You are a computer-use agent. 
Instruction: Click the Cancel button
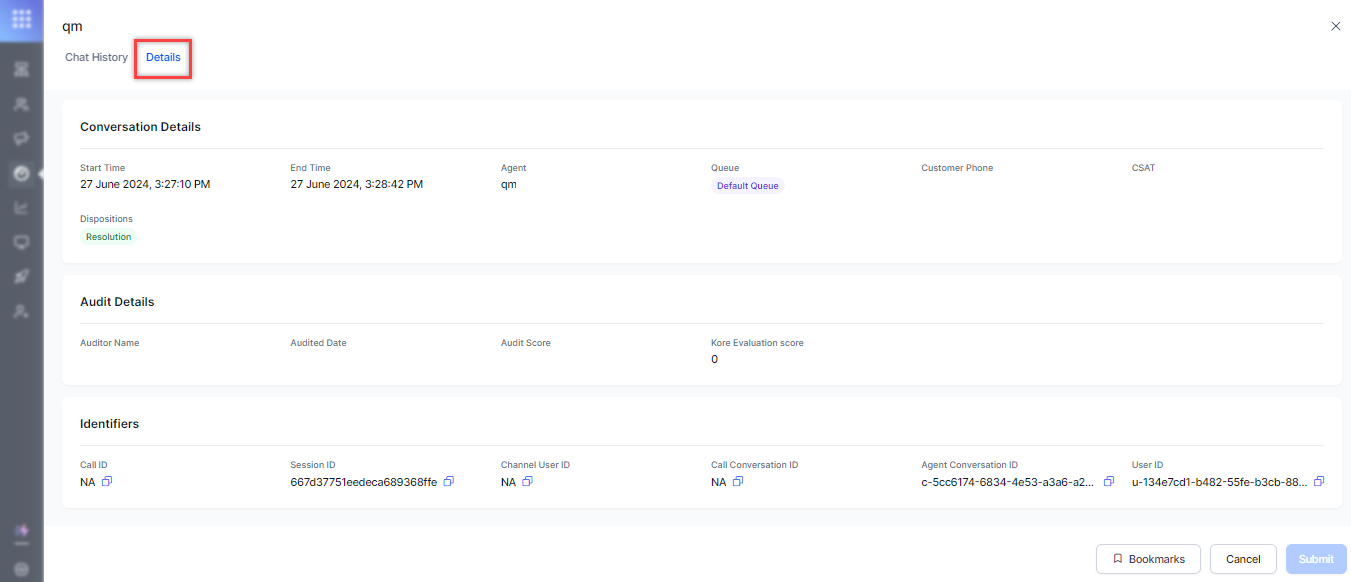point(1243,559)
